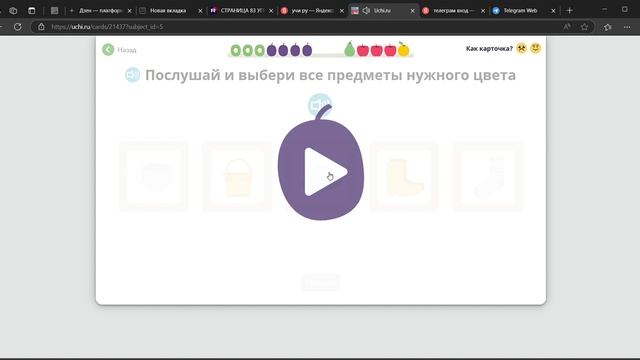Select the first green ring progress marker

tap(236, 50)
